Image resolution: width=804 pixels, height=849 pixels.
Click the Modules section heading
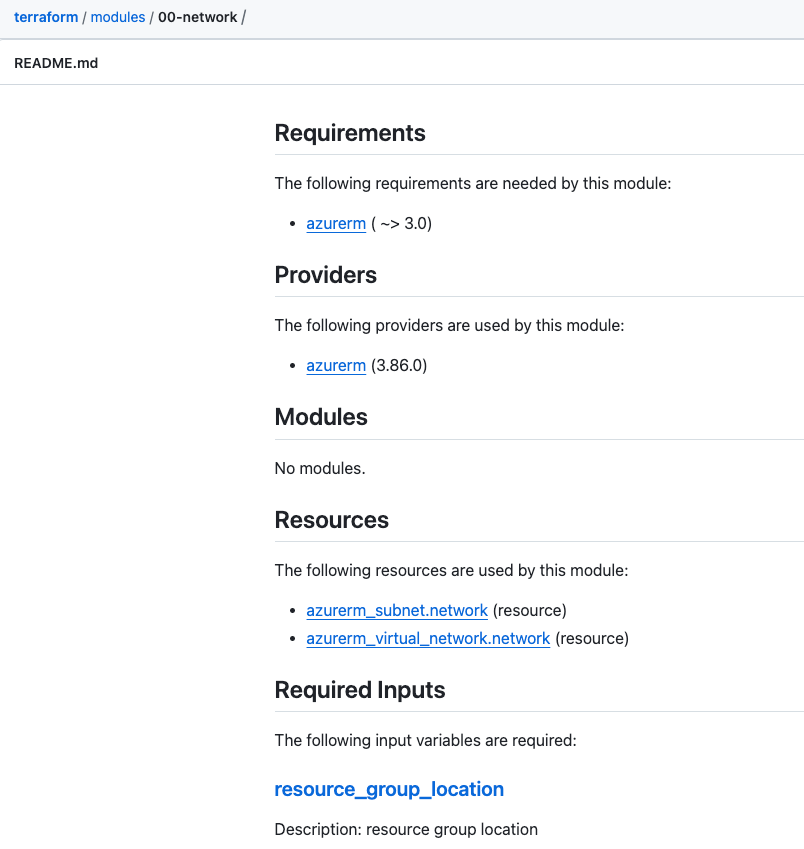click(x=320, y=417)
